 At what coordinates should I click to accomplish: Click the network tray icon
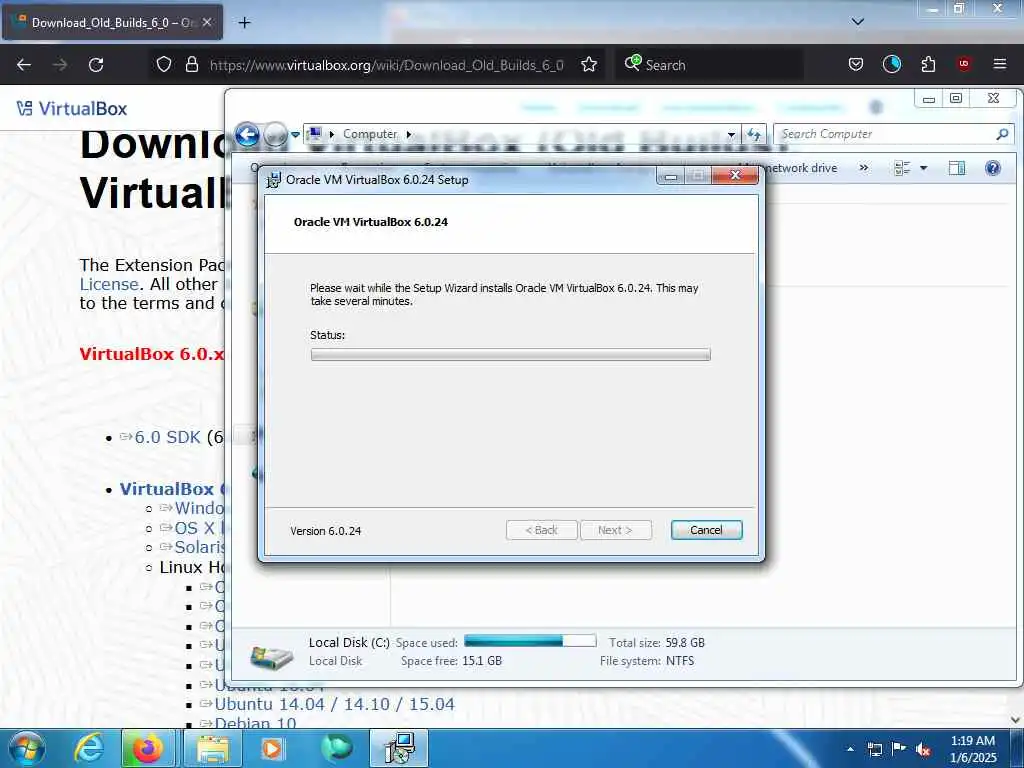874,749
